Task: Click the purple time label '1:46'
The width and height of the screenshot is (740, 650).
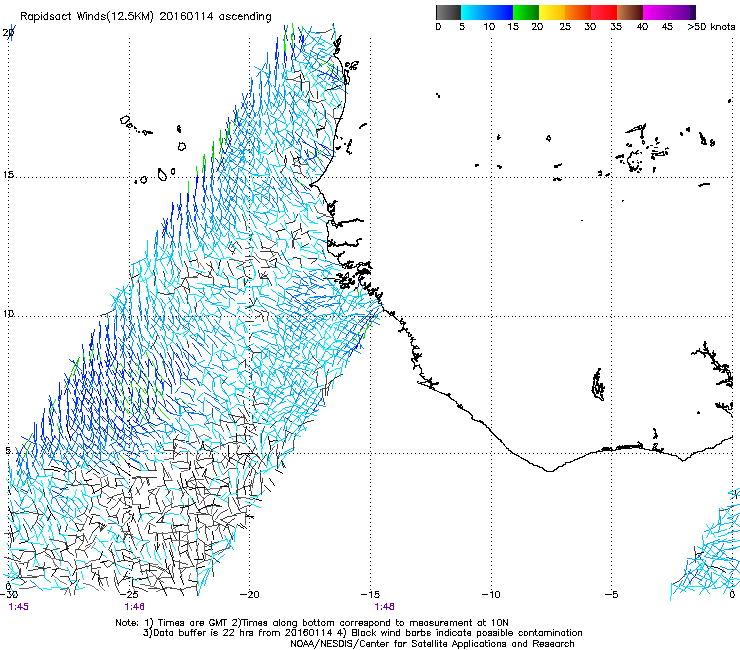Action: 135,607
